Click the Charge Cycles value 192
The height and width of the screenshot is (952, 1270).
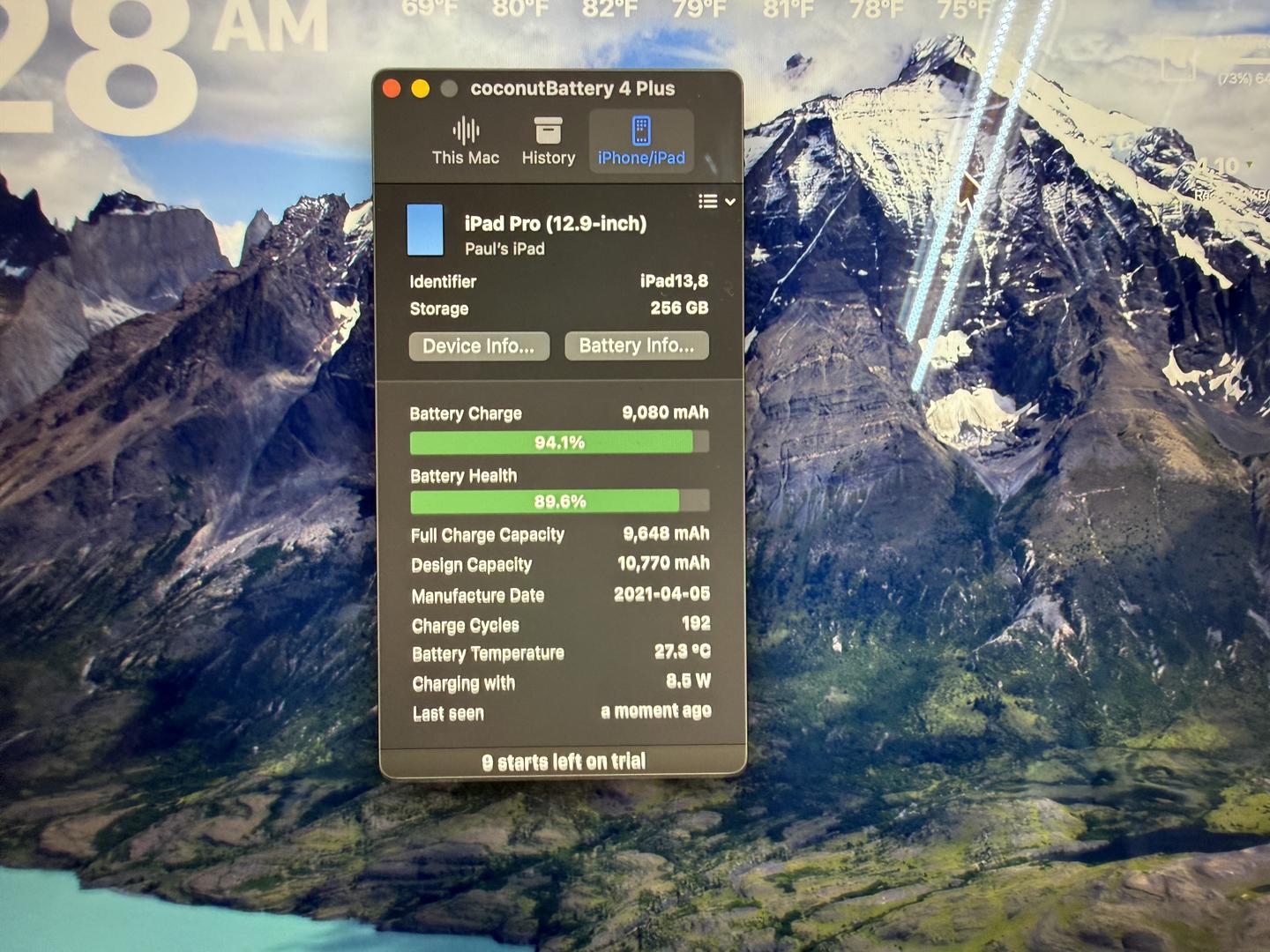point(695,623)
